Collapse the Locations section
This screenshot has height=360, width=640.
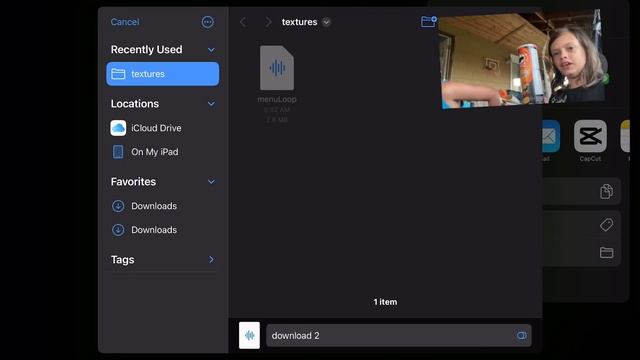pyautogui.click(x=211, y=104)
